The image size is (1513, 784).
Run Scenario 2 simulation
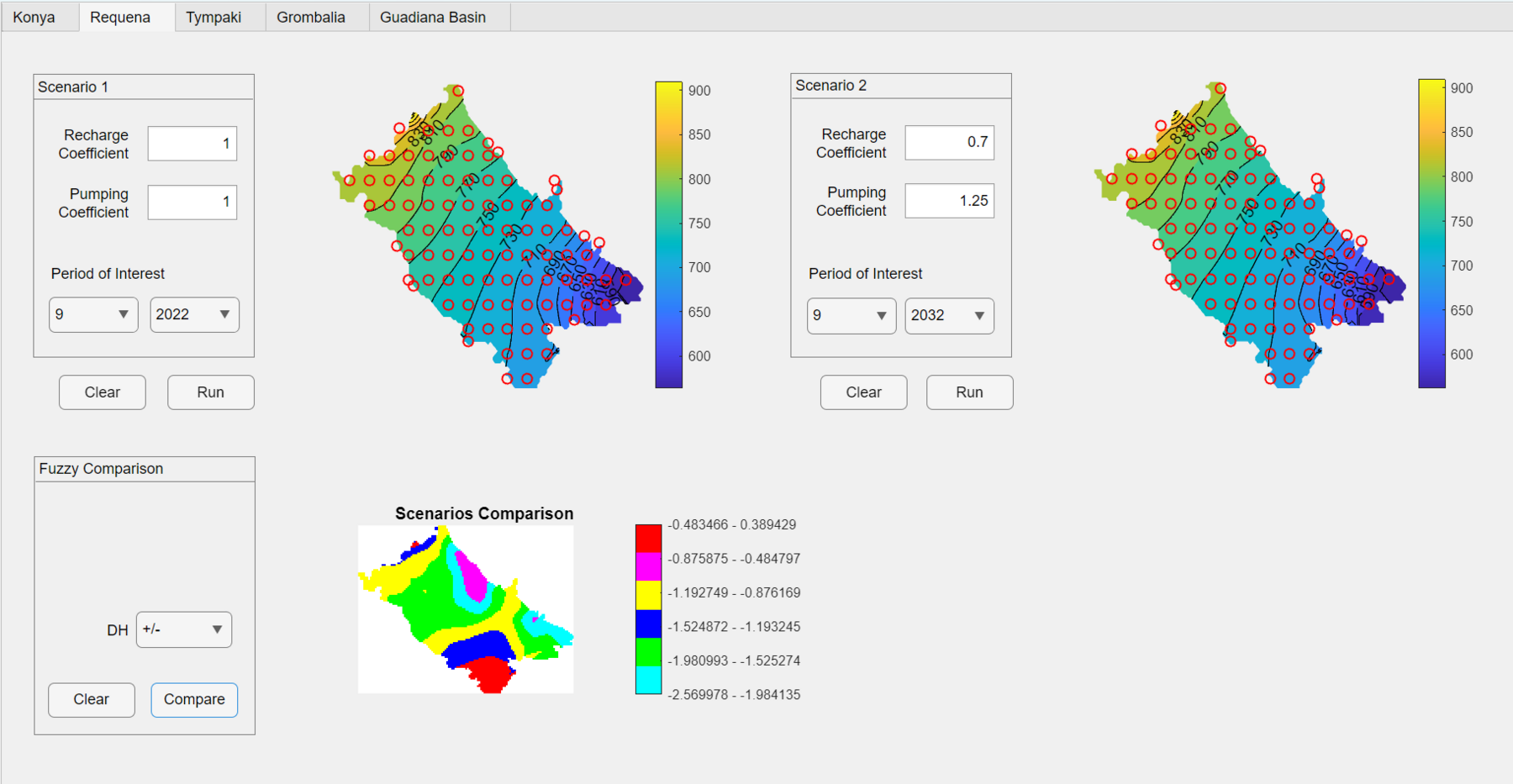(x=970, y=392)
